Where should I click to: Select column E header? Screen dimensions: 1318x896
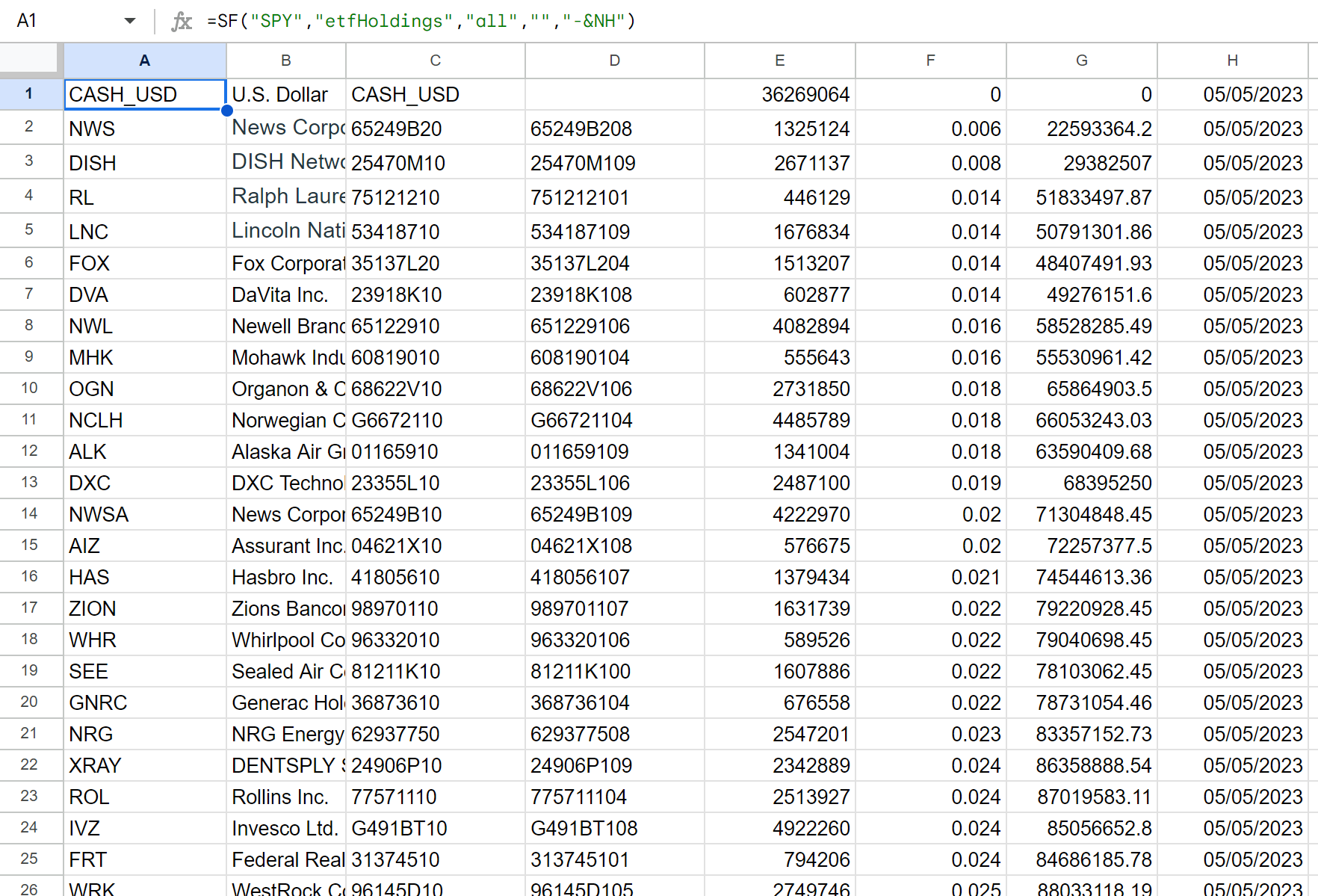click(780, 61)
